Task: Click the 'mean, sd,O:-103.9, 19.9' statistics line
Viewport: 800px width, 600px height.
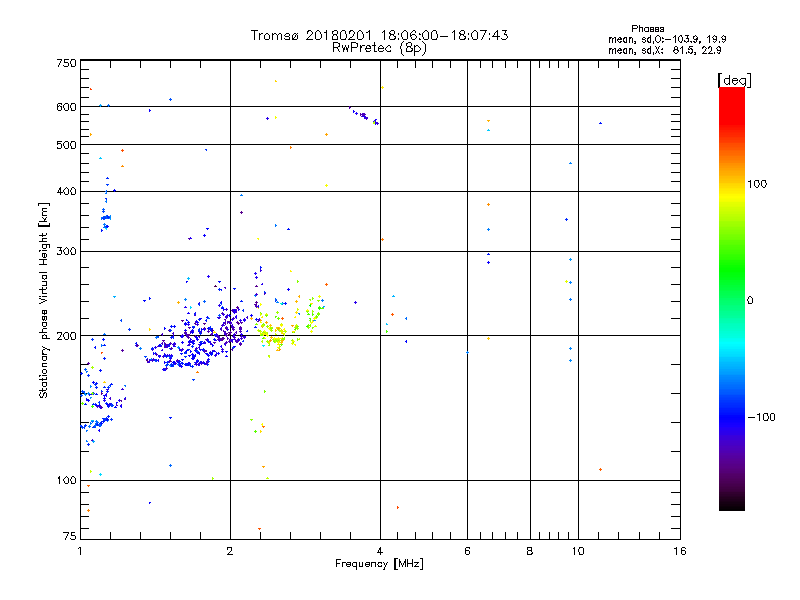Action: point(667,39)
